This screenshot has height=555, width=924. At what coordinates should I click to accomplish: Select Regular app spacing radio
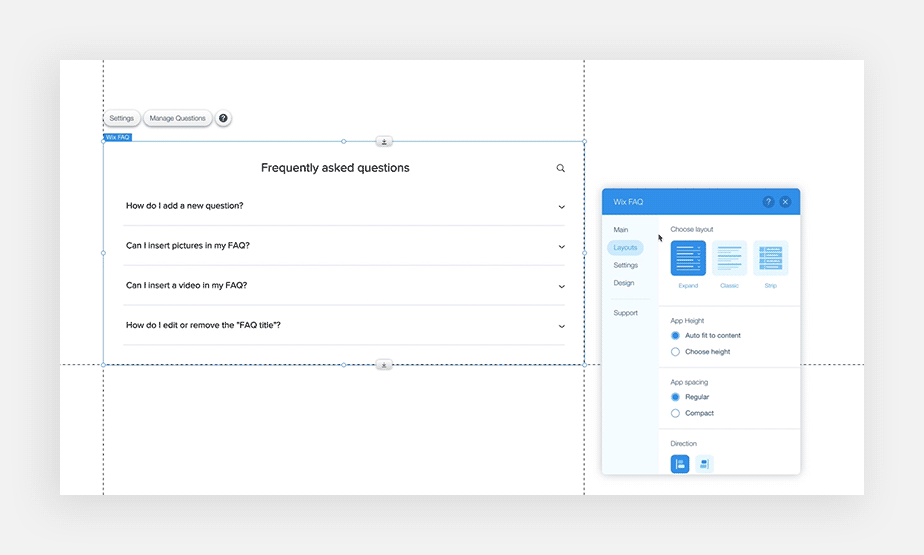tap(675, 397)
